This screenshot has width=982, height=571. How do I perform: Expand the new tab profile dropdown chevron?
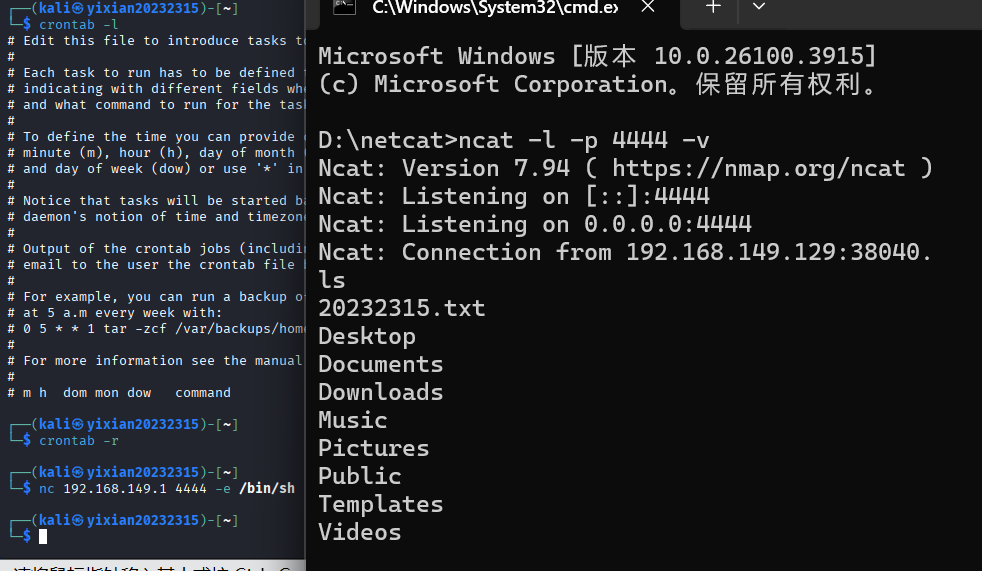tap(758, 8)
